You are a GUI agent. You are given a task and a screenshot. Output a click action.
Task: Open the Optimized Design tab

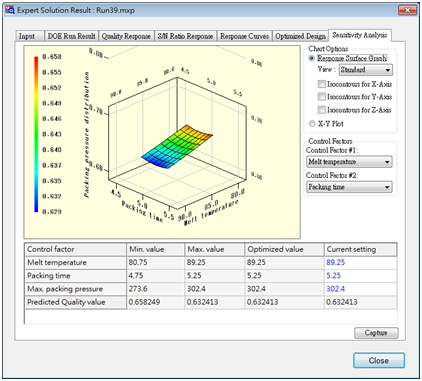click(x=300, y=36)
